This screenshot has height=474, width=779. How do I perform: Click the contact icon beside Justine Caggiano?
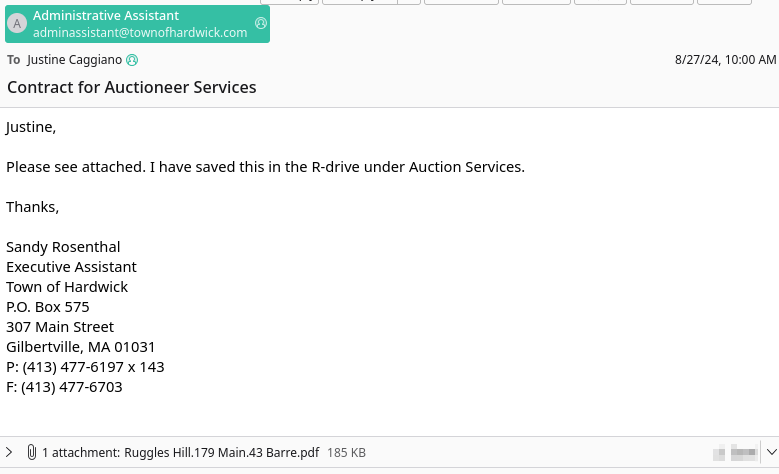click(132, 60)
